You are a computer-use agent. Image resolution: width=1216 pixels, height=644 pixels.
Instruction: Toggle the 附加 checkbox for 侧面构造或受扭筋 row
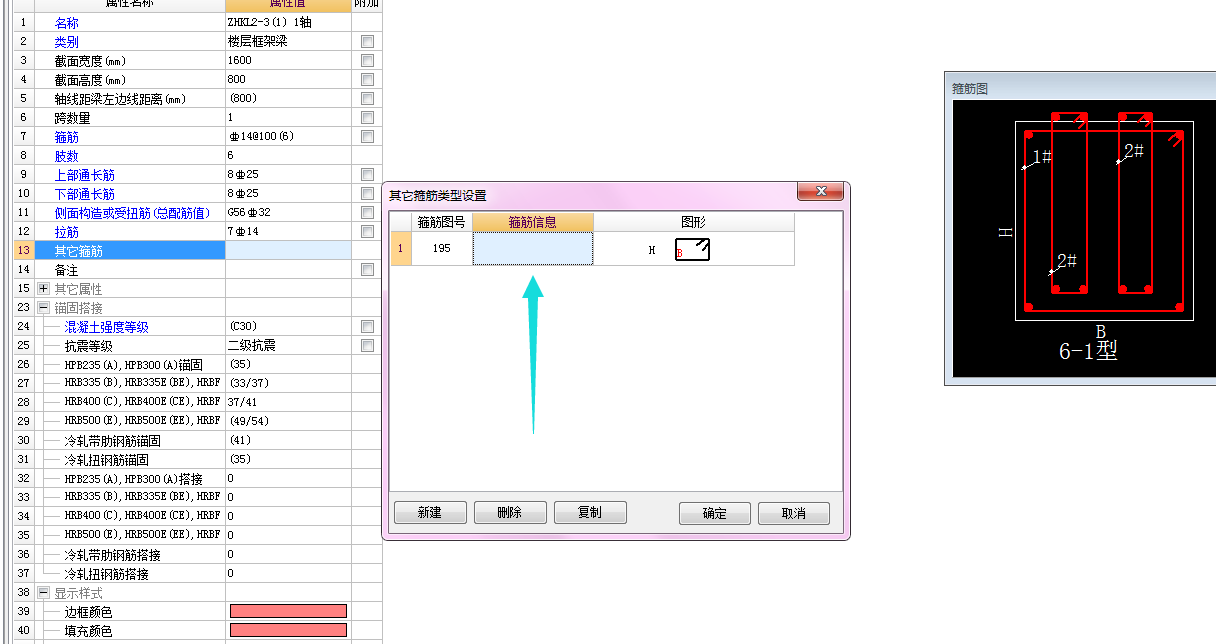point(367,213)
